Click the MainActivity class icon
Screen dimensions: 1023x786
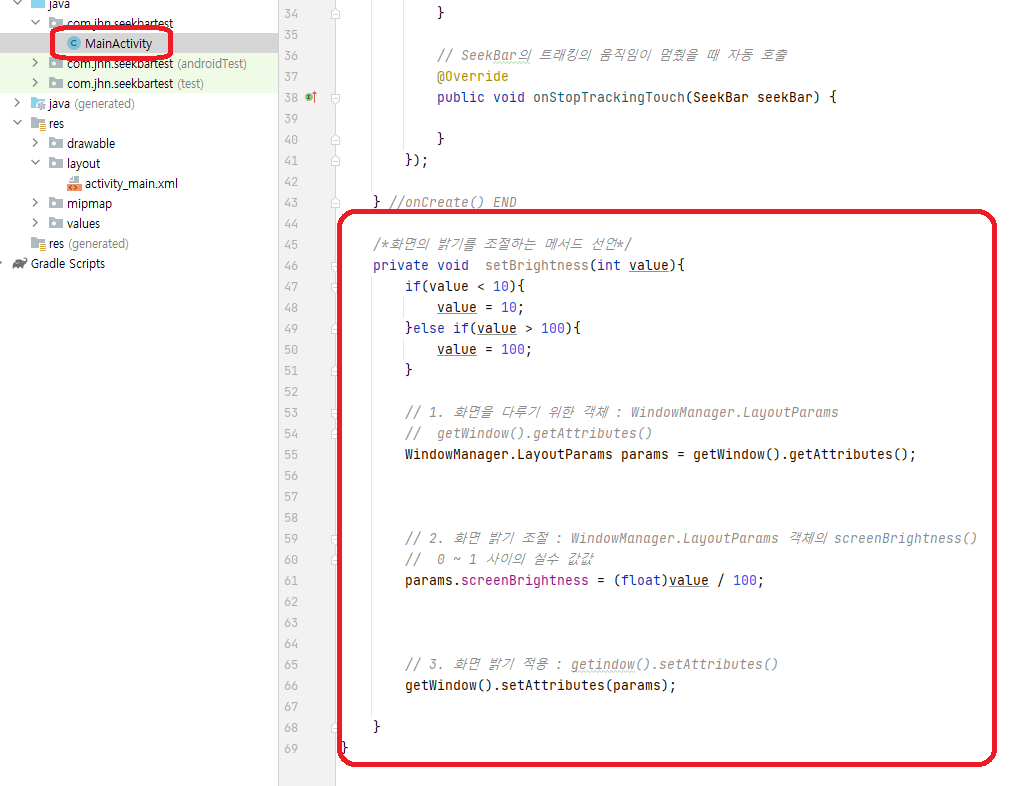pyautogui.click(x=74, y=44)
